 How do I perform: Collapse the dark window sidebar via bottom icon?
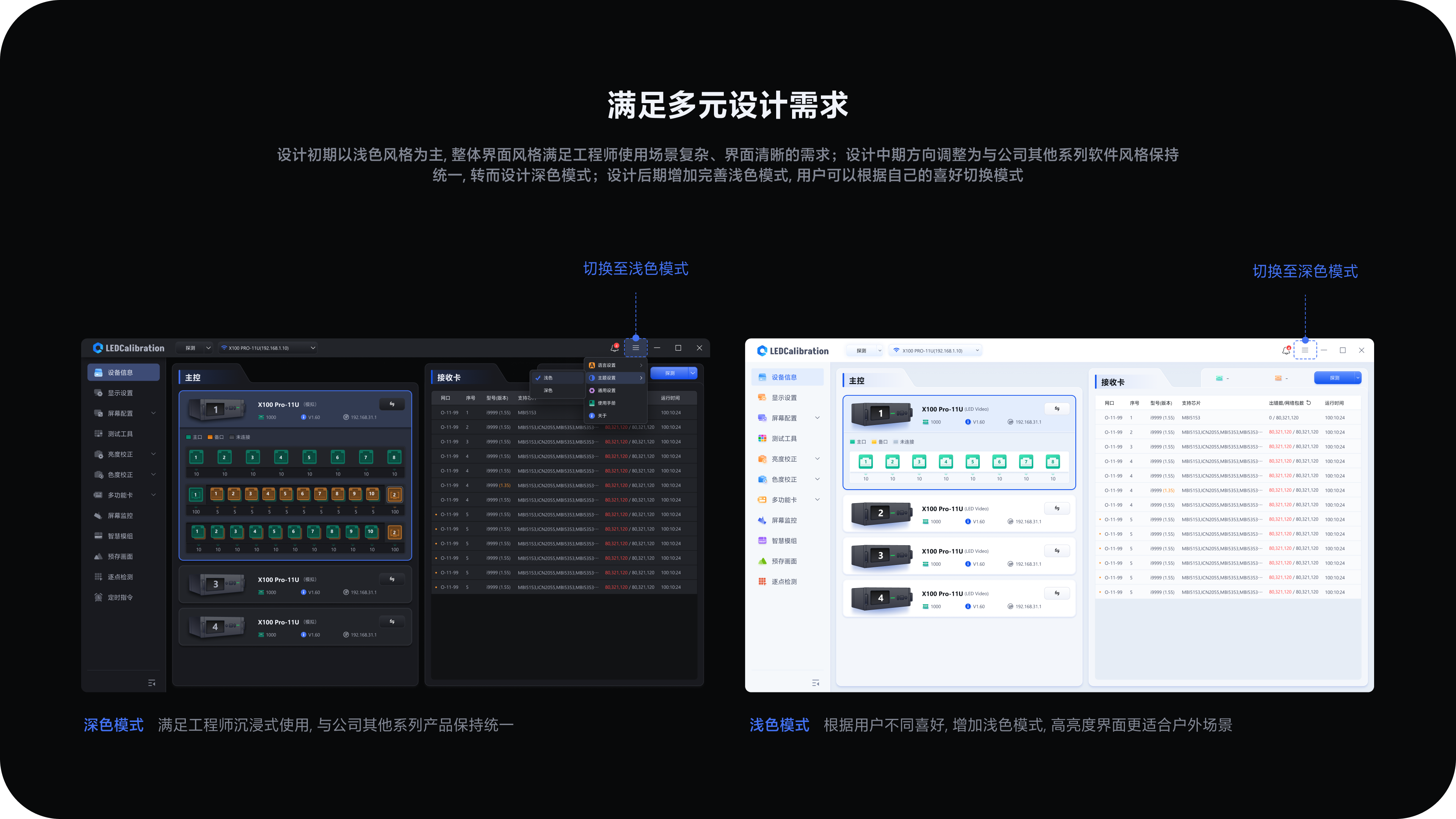[152, 683]
